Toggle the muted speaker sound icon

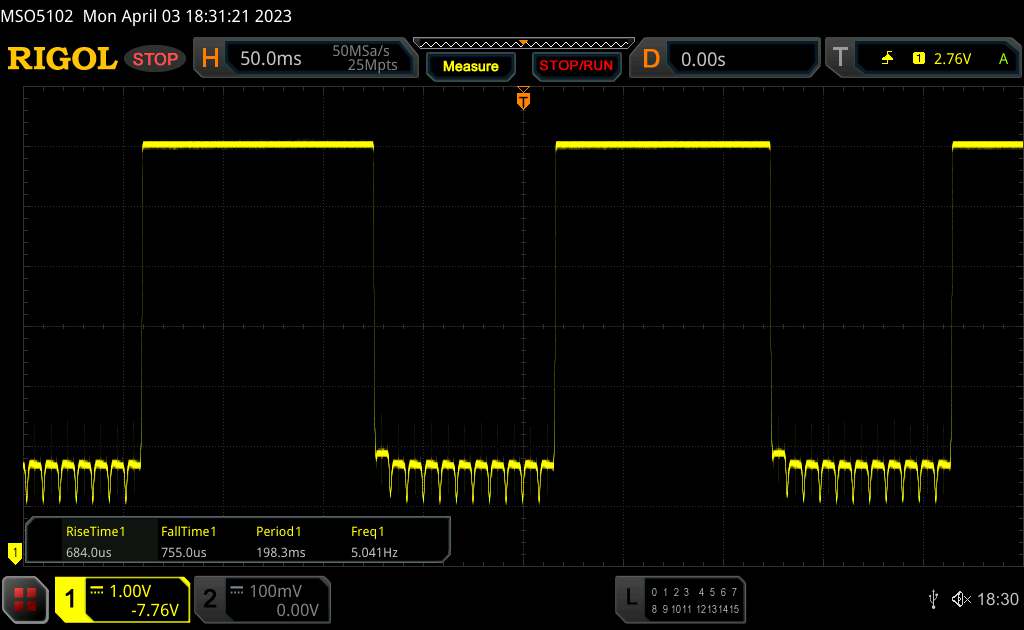pyautogui.click(x=960, y=599)
